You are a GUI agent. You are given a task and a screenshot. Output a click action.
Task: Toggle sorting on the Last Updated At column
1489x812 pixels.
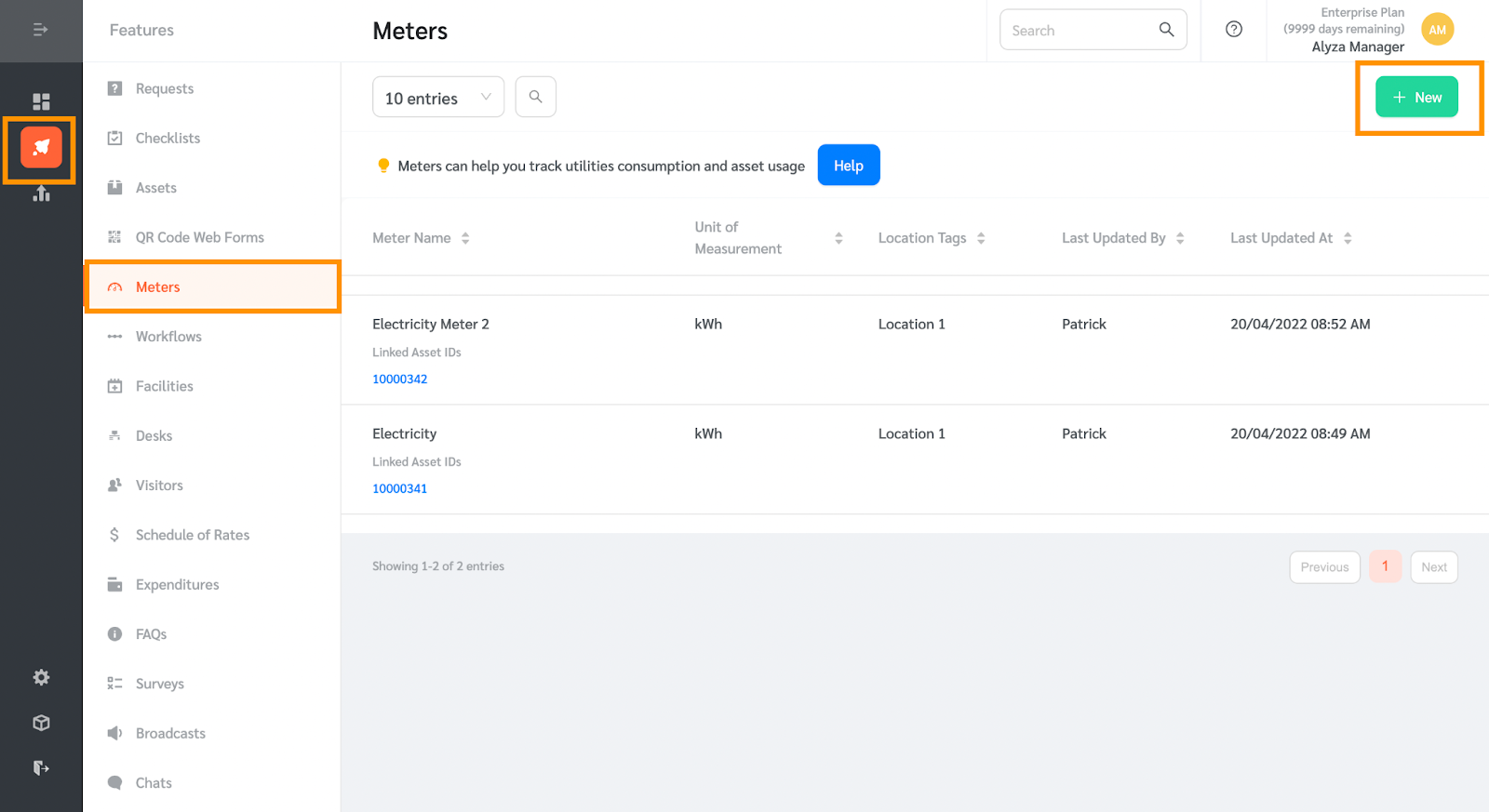(1348, 237)
